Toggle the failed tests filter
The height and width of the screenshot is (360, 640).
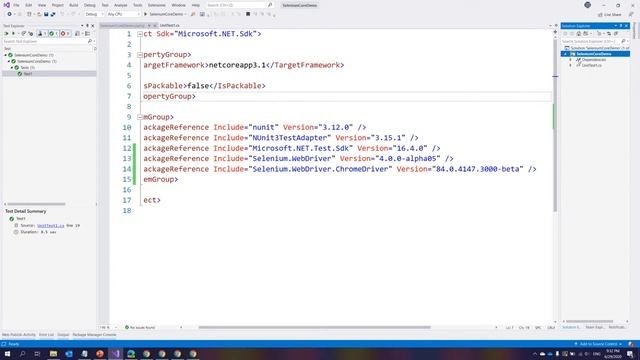point(64,33)
